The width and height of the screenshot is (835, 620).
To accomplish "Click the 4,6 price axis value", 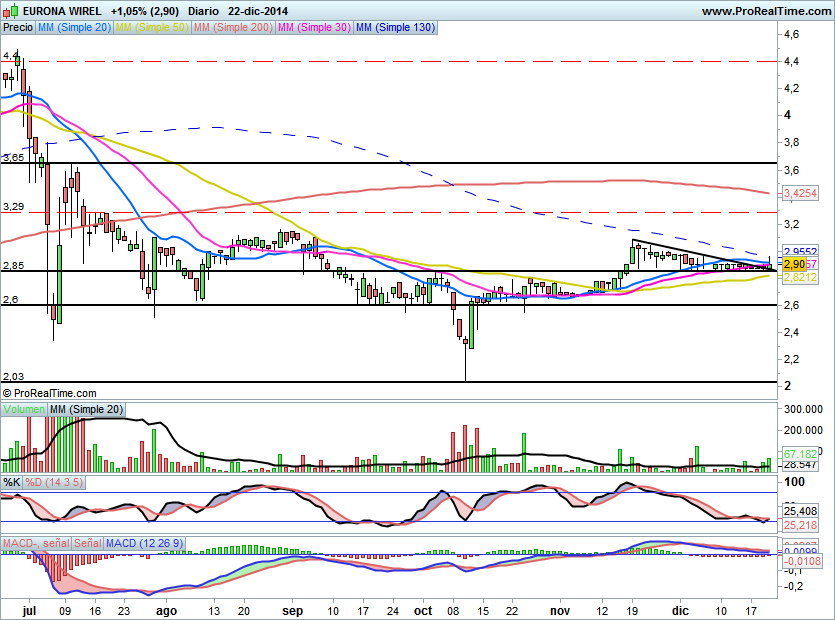I will click(x=791, y=34).
